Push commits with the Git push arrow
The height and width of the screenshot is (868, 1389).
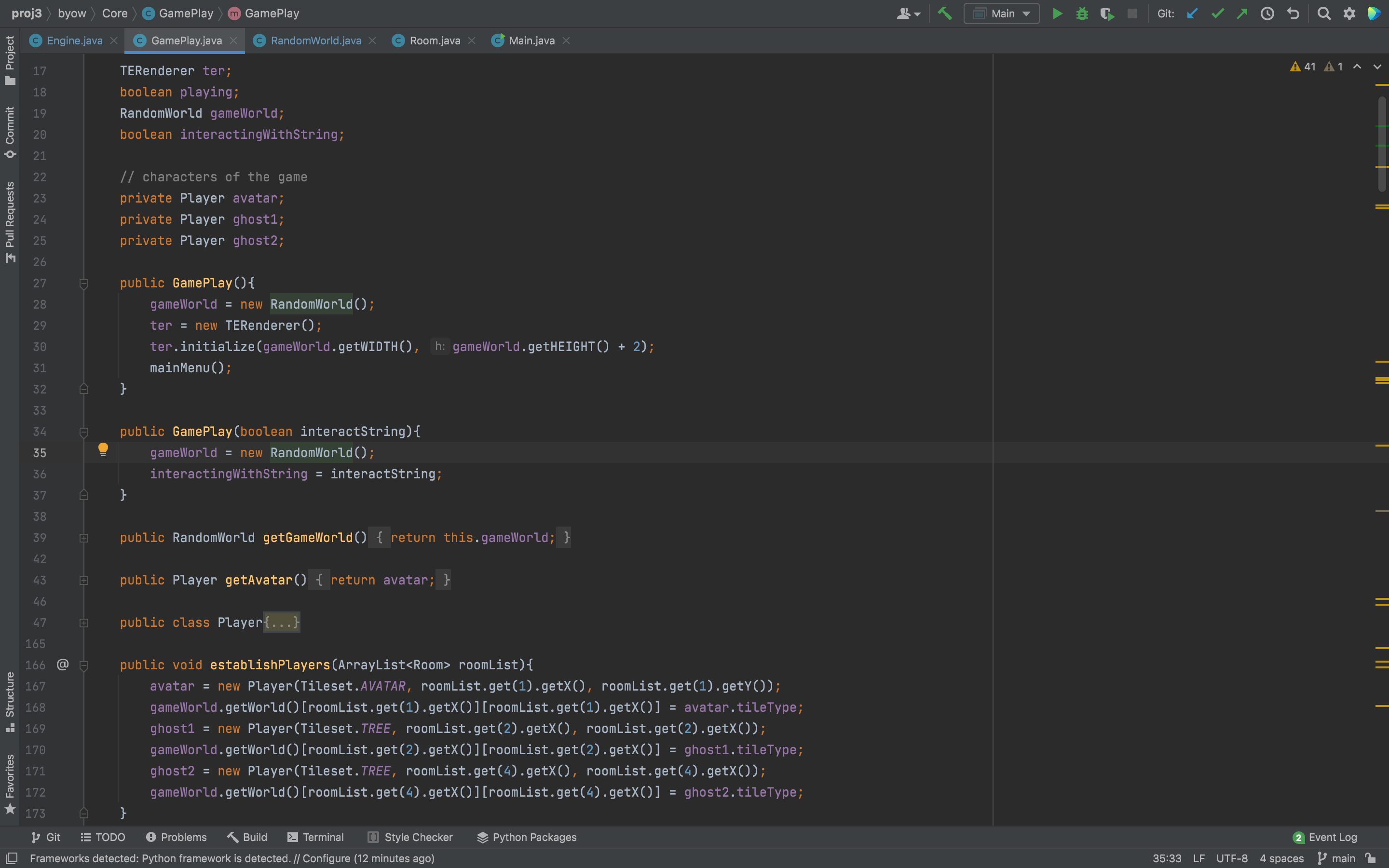1242,13
